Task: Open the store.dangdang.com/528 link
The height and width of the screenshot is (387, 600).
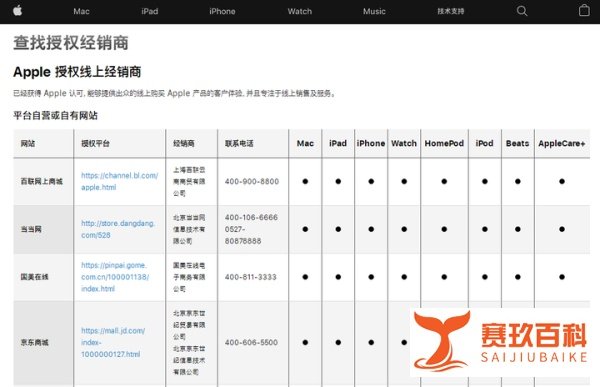Action: (118, 229)
